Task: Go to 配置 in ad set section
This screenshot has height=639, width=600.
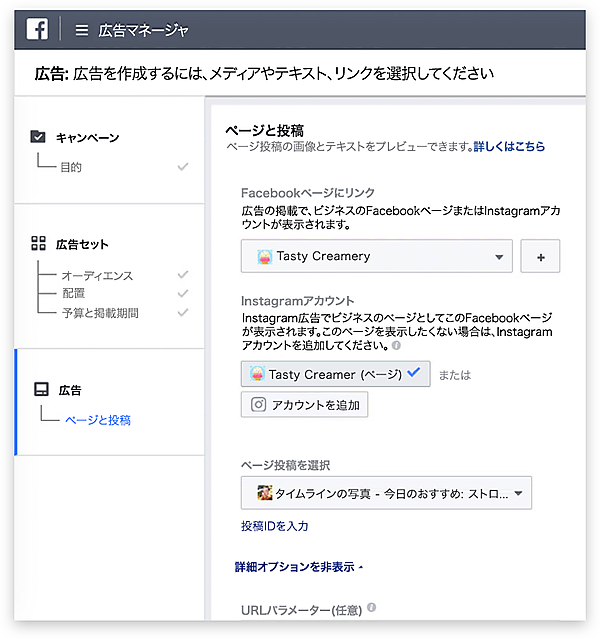Action: coord(73,294)
